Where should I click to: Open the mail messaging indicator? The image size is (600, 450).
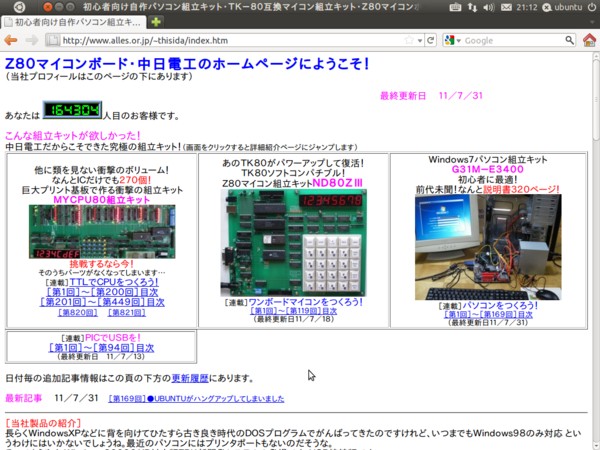click(x=506, y=7)
